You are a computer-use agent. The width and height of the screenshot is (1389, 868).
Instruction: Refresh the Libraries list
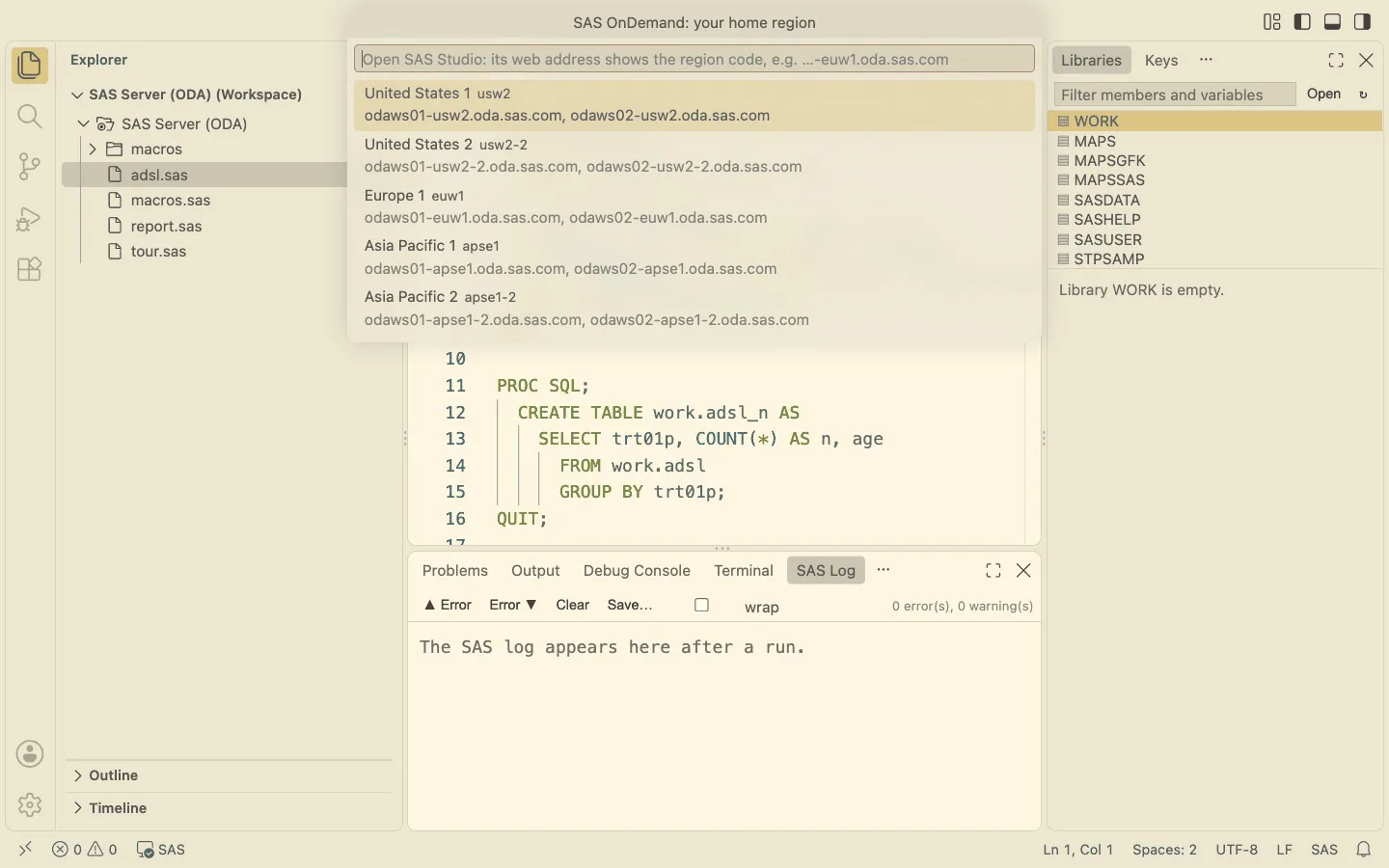pyautogui.click(x=1364, y=95)
